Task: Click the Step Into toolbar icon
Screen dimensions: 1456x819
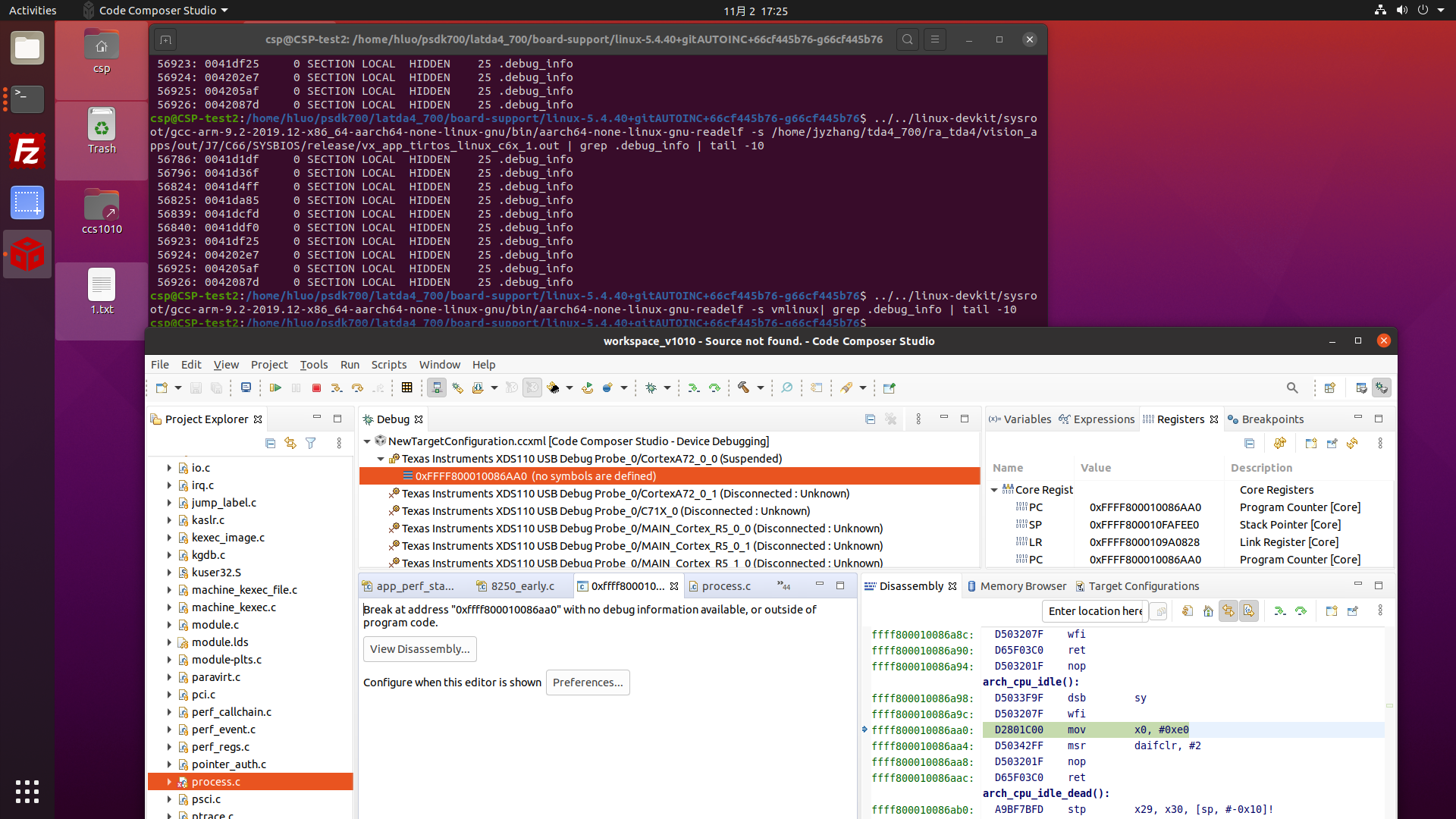Action: tap(337, 388)
